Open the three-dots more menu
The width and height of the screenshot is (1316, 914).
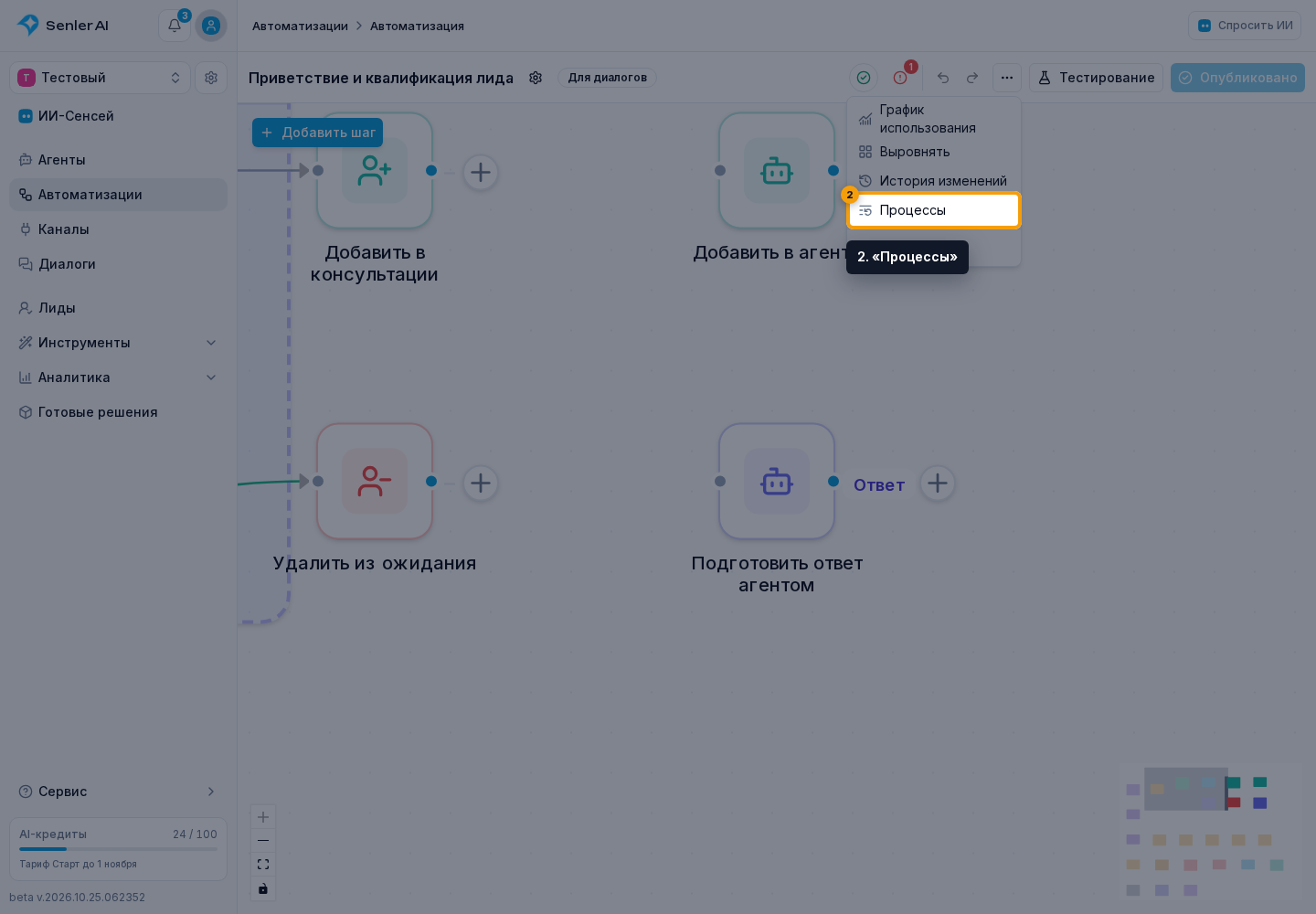pyautogui.click(x=1007, y=78)
